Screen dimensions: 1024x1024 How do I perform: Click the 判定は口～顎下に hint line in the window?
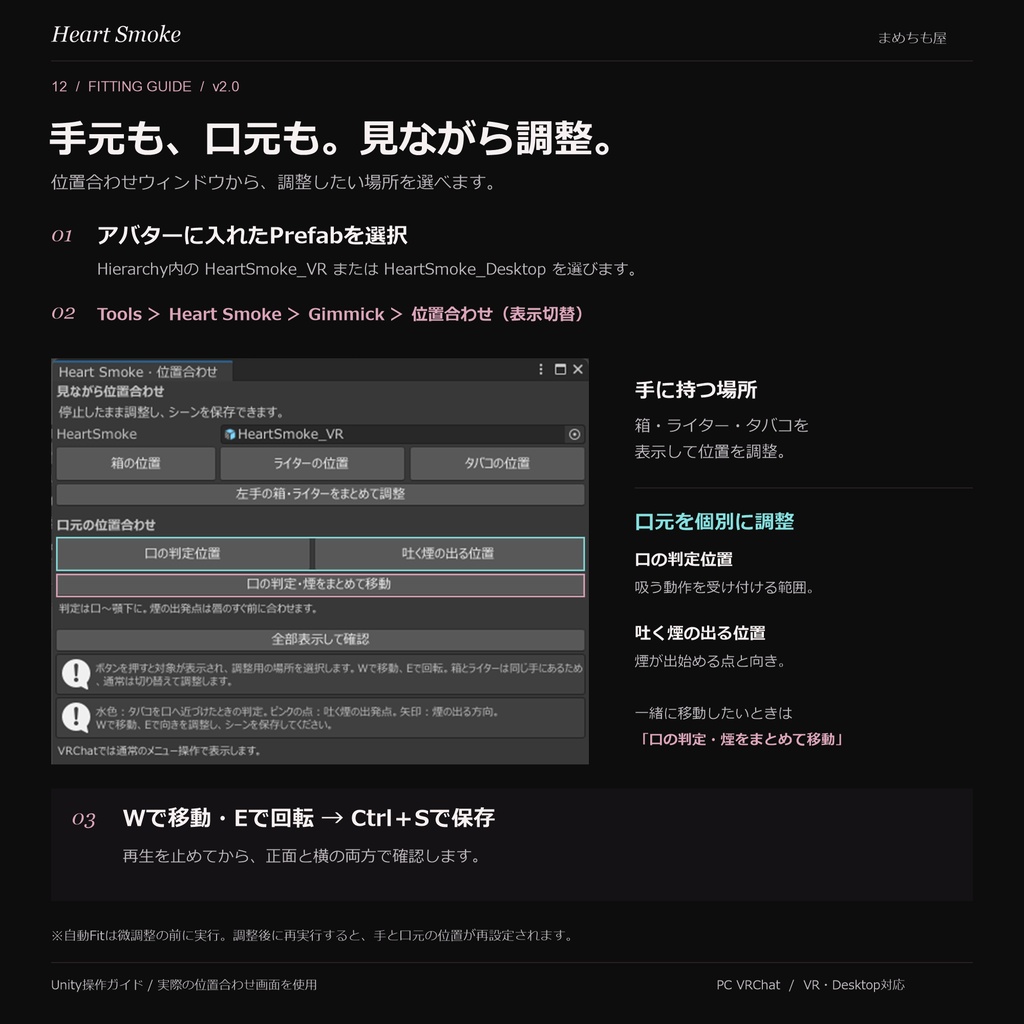(188, 609)
